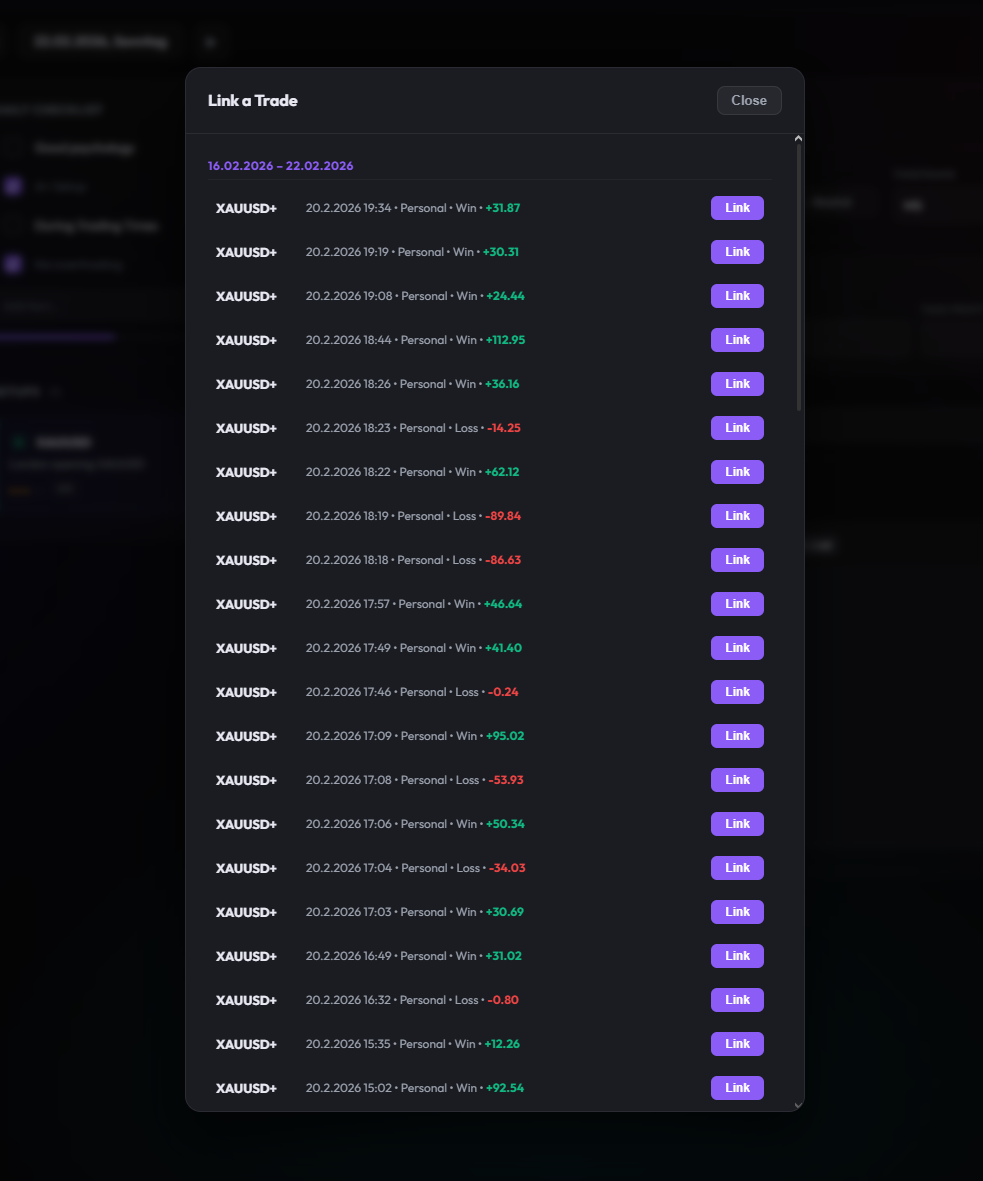The height and width of the screenshot is (1181, 983).
Task: Link the trade with -0.80 loss
Action: 737,999
